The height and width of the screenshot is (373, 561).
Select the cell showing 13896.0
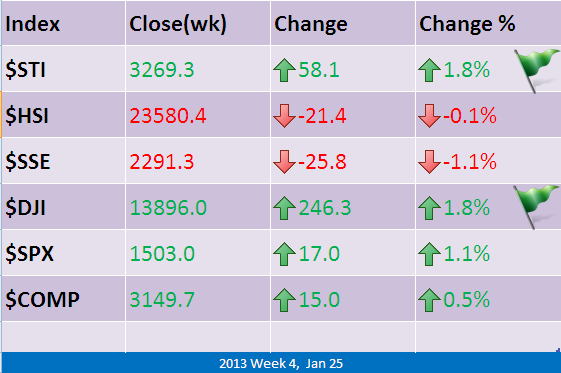pos(198,207)
